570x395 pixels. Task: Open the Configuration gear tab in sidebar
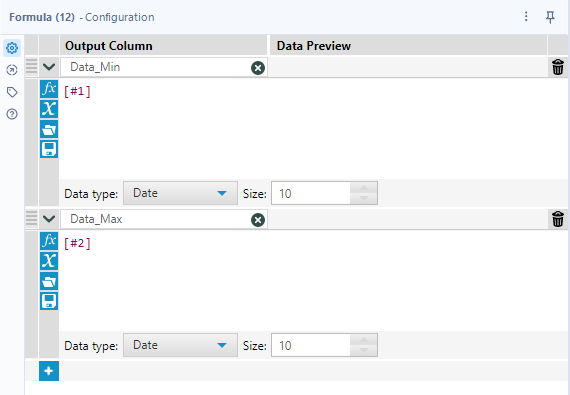(12, 48)
